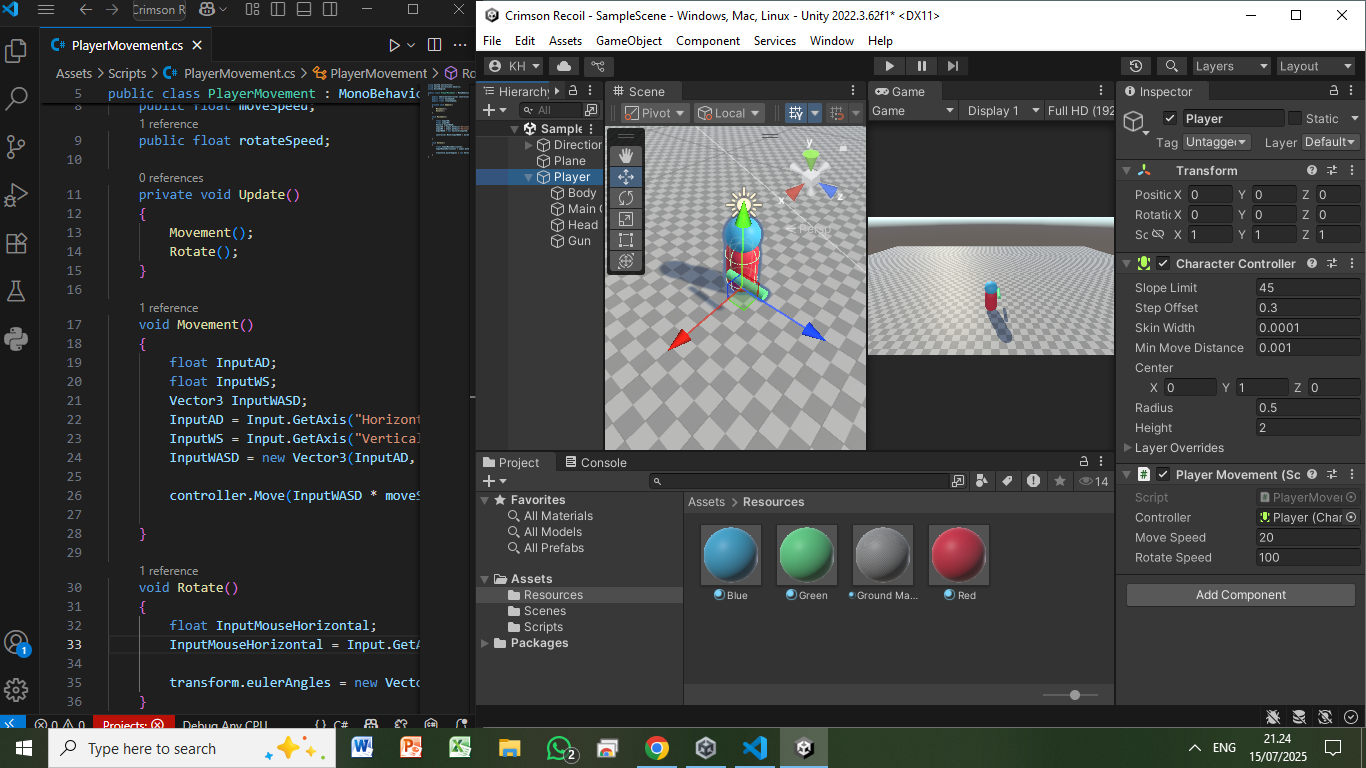Open the Pivot dropdown in Scene view
The width and height of the screenshot is (1366, 768).
(655, 113)
